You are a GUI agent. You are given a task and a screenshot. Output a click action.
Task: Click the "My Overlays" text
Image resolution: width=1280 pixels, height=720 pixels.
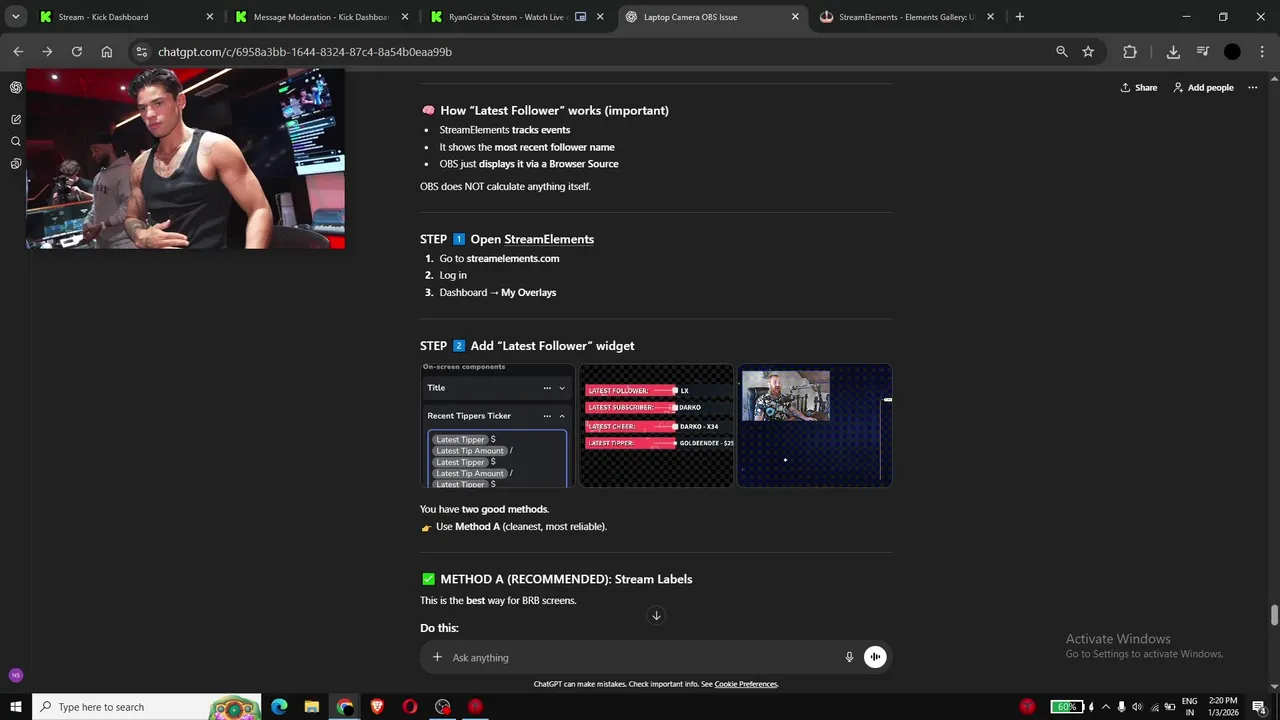coord(528,292)
